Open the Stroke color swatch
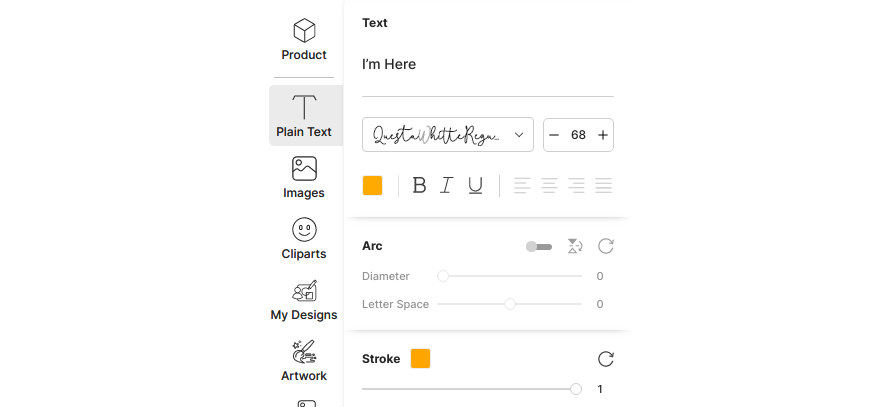The width and height of the screenshot is (894, 407). point(420,359)
